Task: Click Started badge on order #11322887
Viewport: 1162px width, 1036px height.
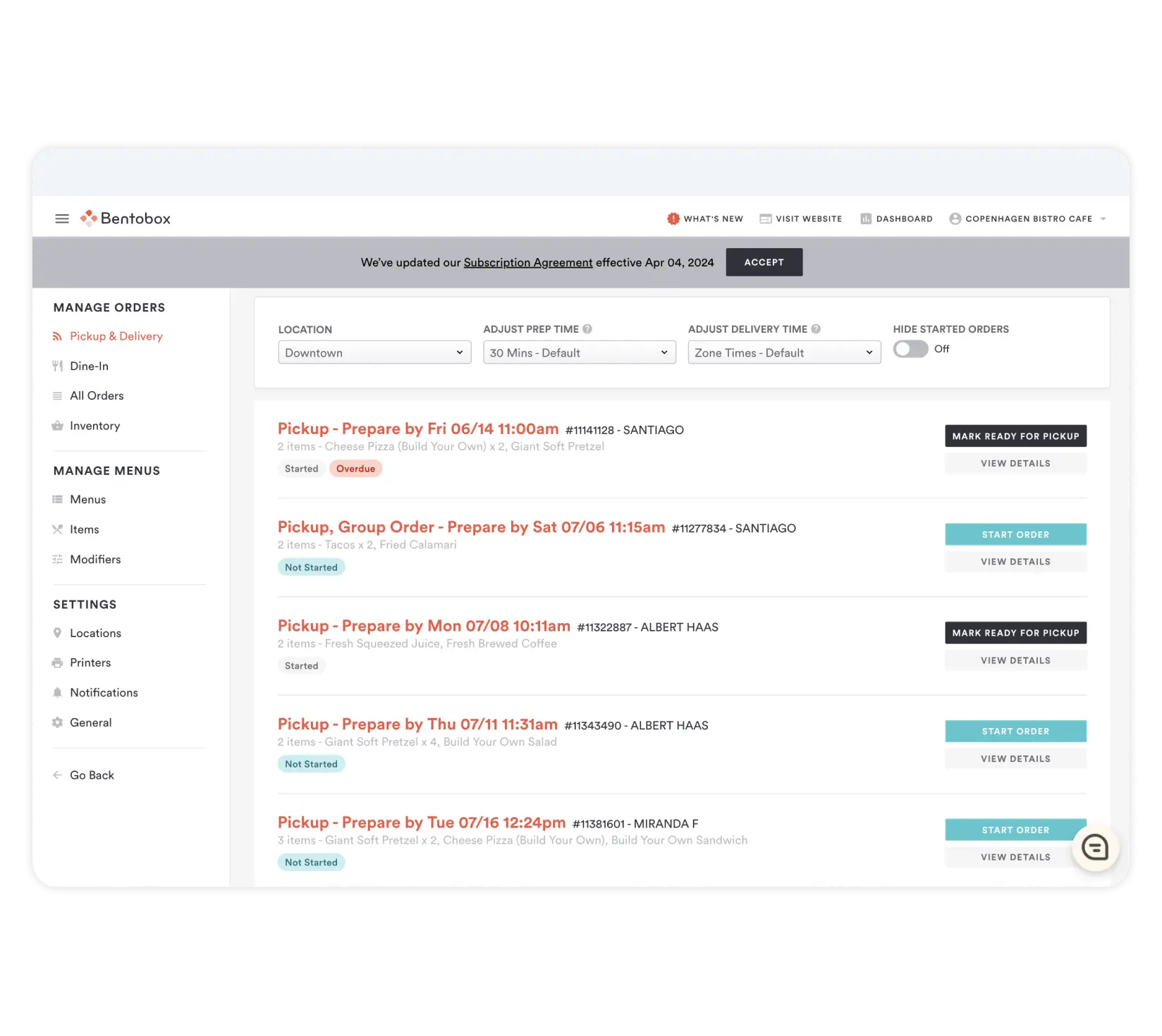Action: click(301, 666)
